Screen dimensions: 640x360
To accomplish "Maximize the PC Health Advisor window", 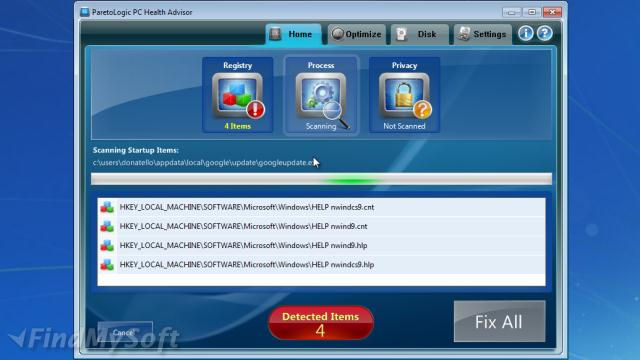I will (x=531, y=12).
